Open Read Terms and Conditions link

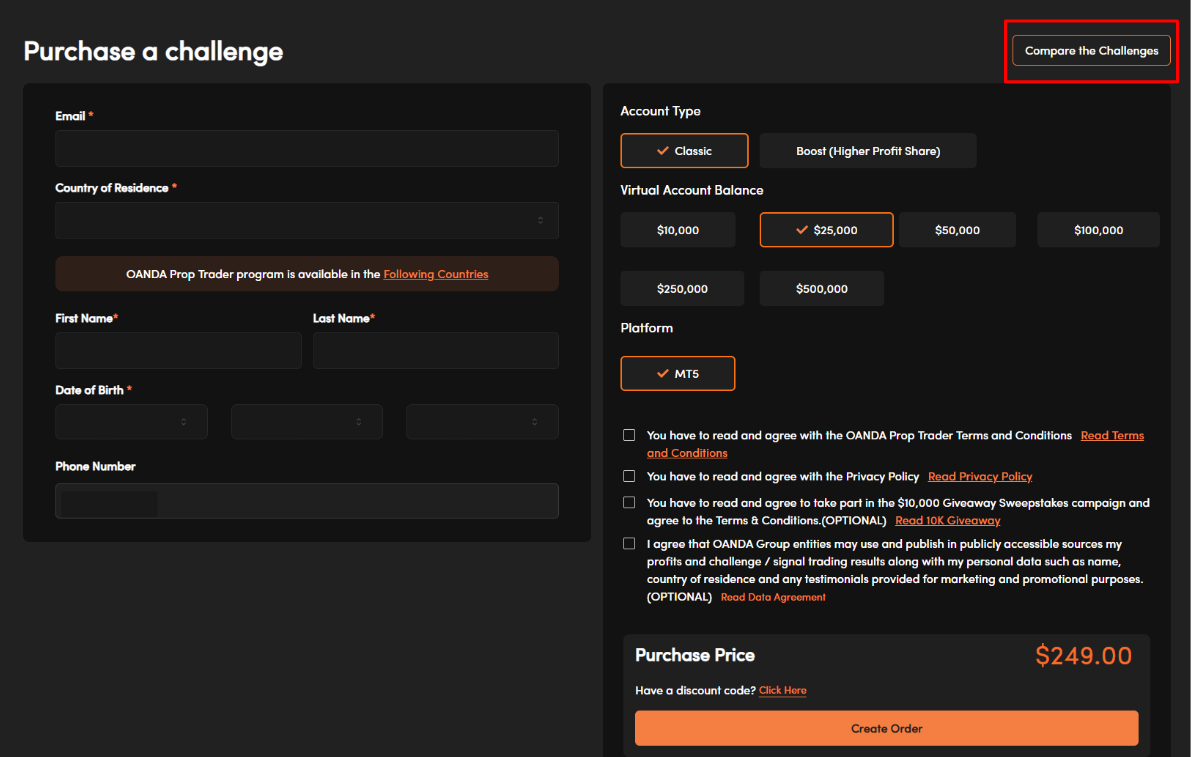pos(1112,435)
